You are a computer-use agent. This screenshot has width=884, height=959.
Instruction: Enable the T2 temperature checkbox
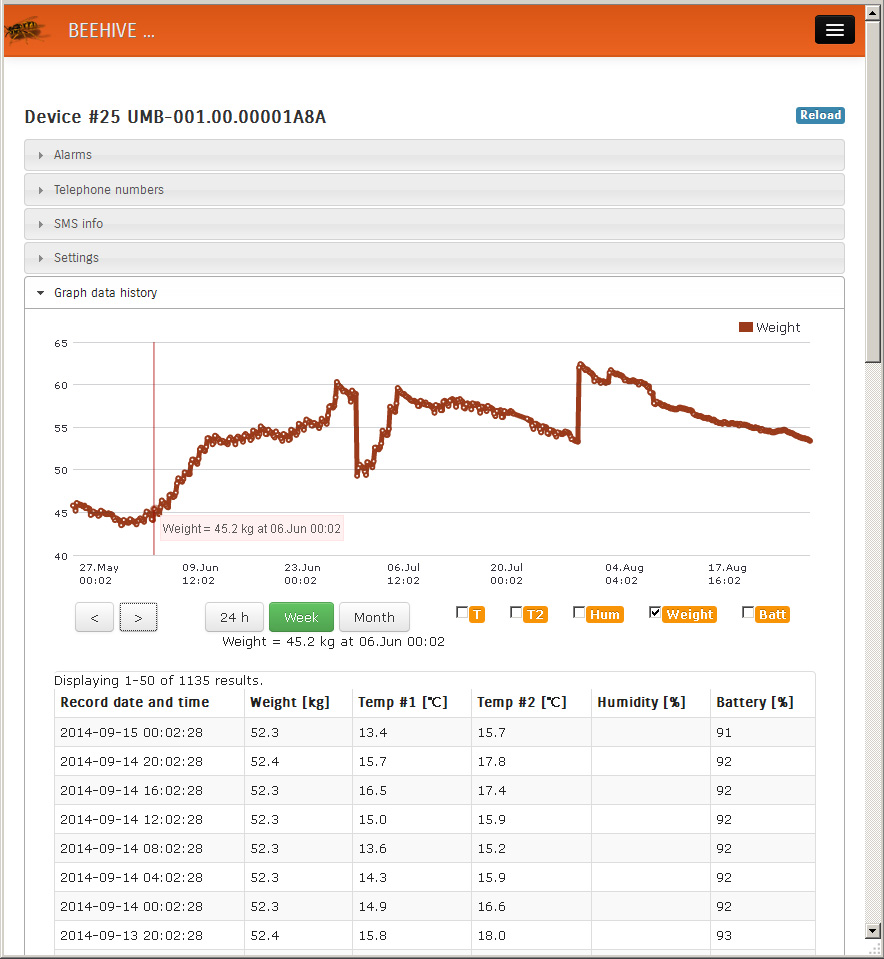[x=516, y=613]
